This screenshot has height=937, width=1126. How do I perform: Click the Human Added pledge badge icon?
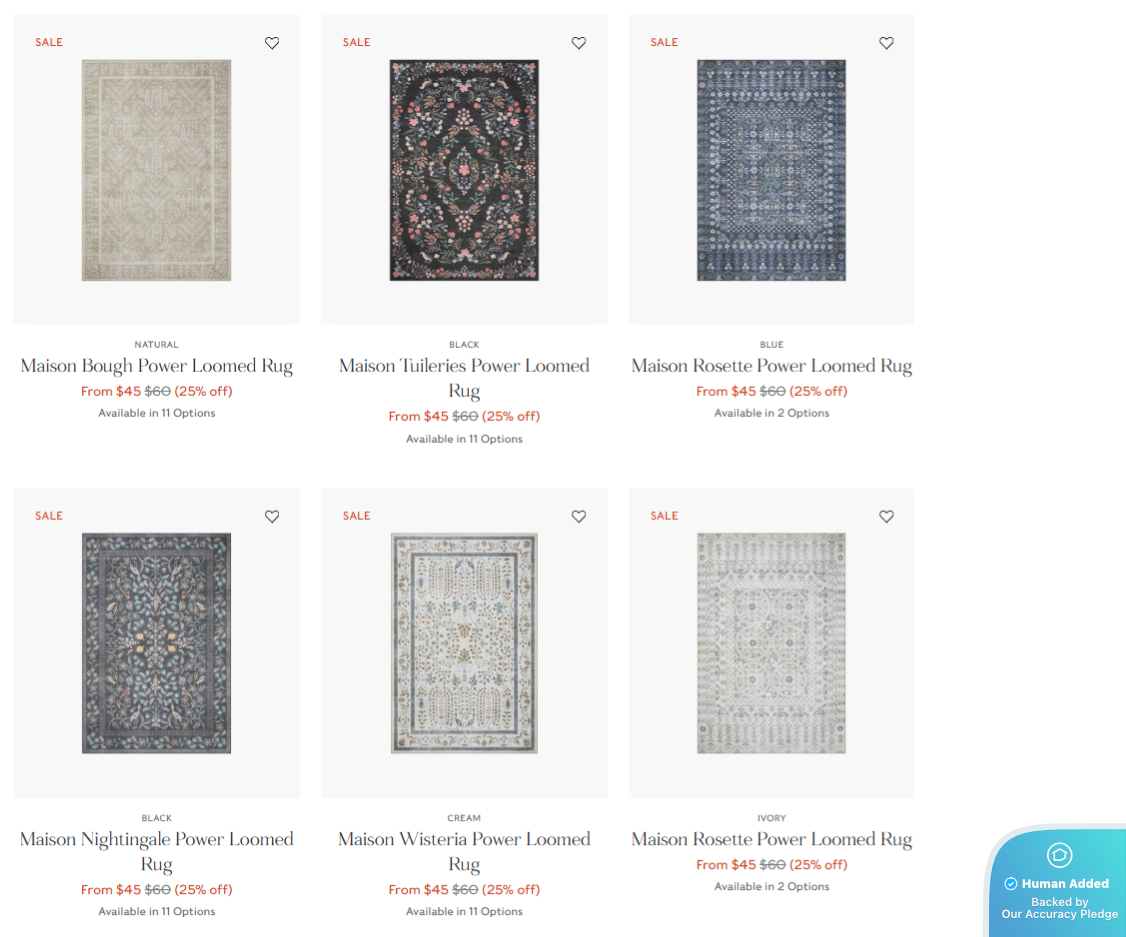point(1059,855)
